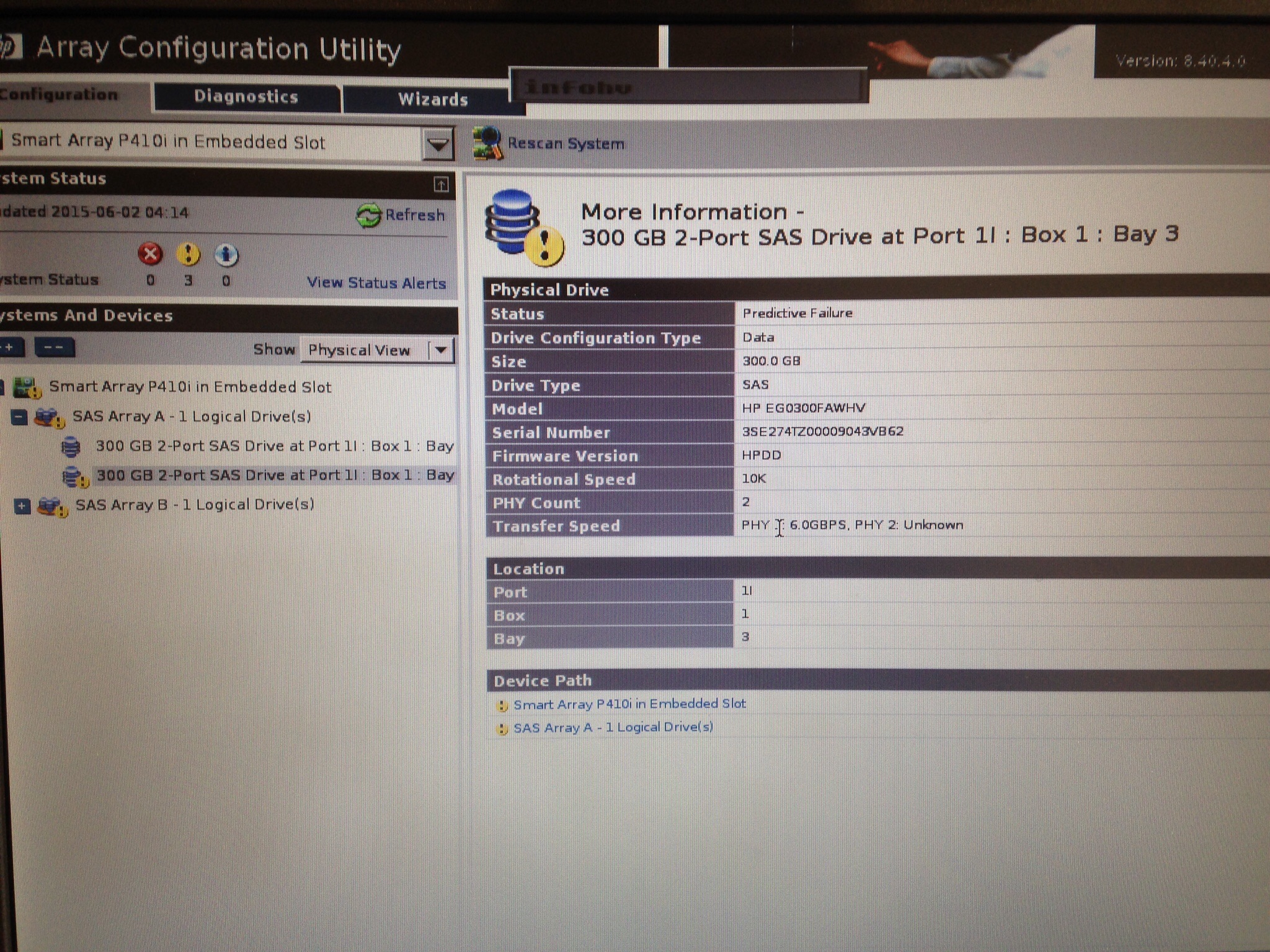Click the red critical alerts icon

149,254
